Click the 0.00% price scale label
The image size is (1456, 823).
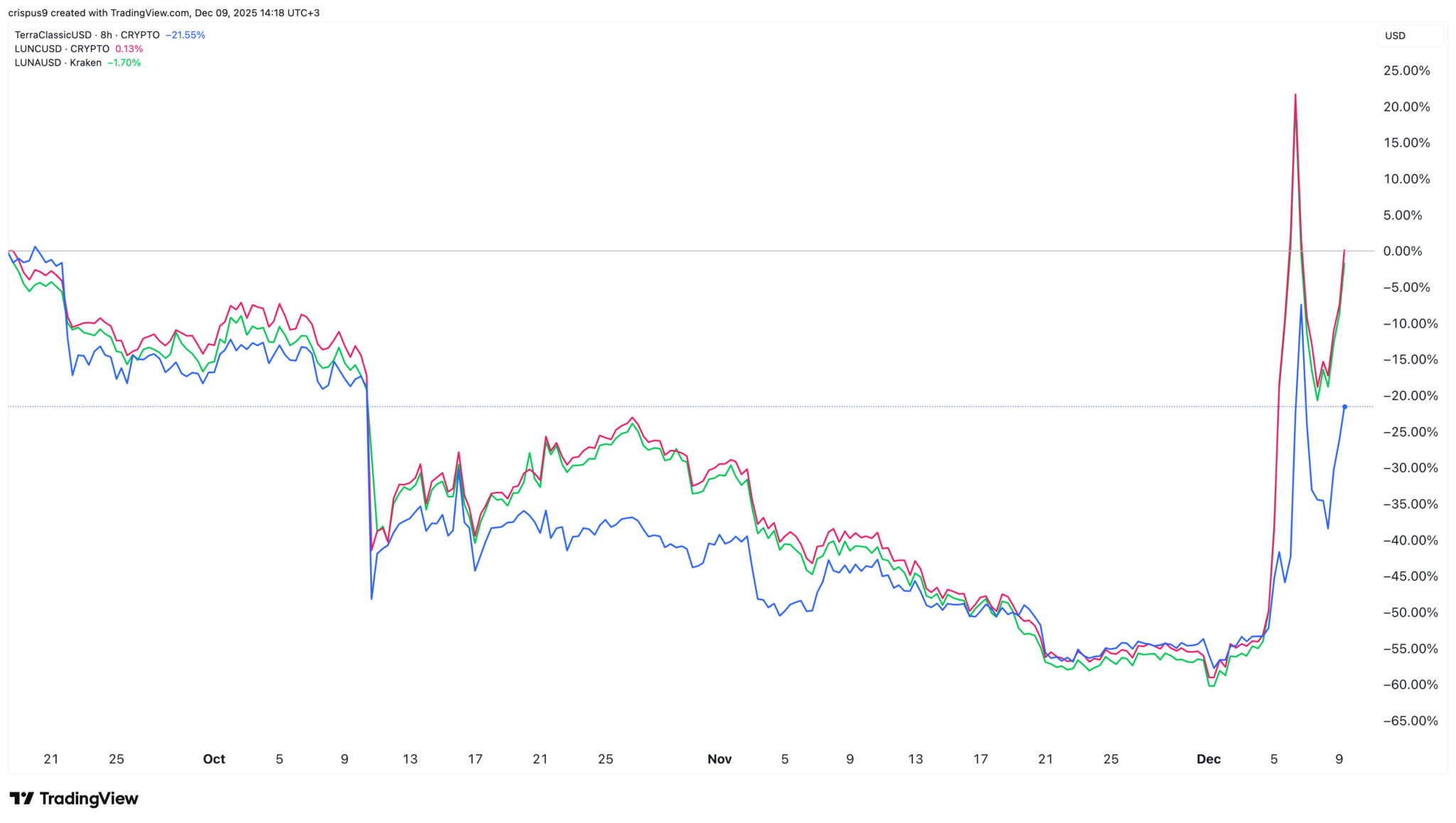[x=1403, y=251]
